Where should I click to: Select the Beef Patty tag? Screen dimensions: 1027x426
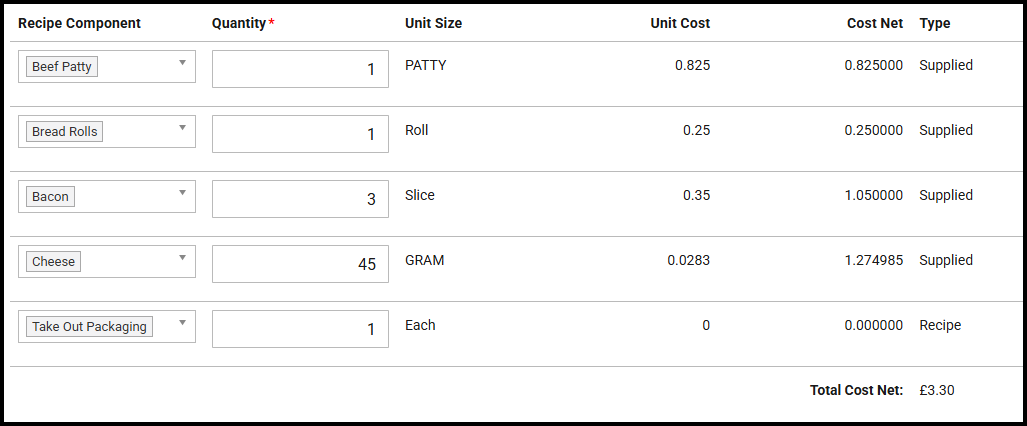[x=62, y=67]
